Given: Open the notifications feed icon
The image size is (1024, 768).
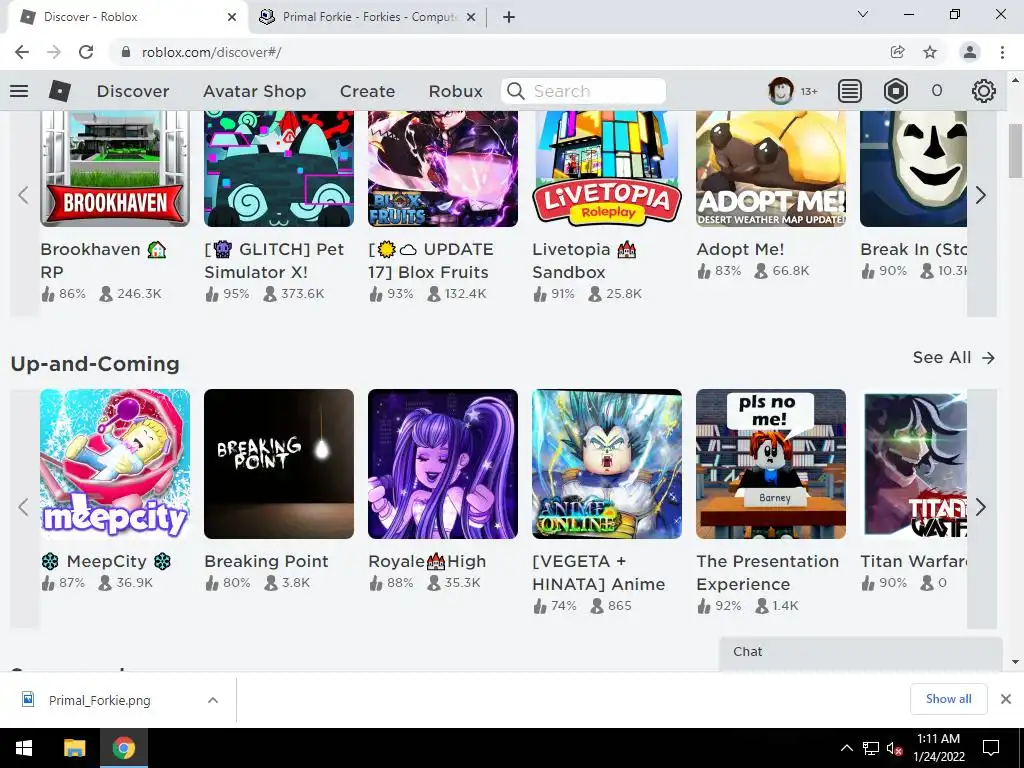Looking at the screenshot, I should (x=850, y=91).
